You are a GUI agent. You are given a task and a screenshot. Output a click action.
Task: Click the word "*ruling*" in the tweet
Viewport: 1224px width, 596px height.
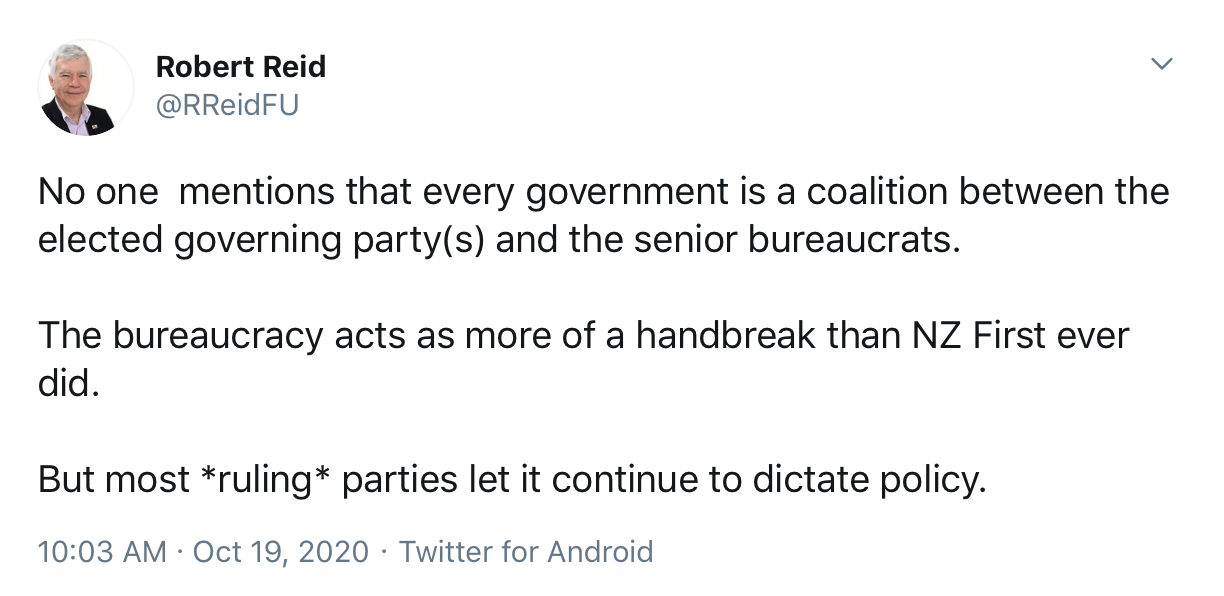tap(266, 480)
